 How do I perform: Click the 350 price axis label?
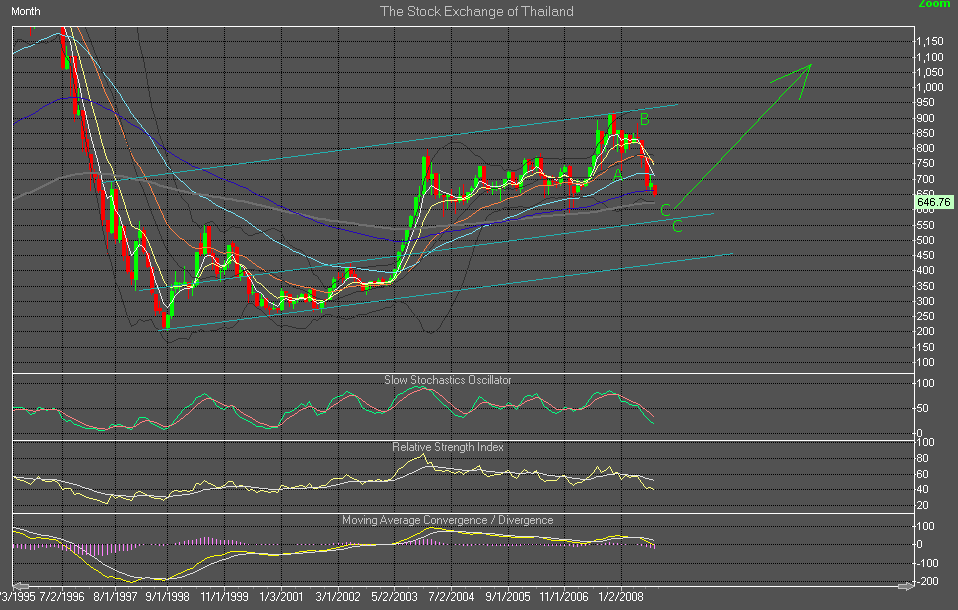pos(926,286)
